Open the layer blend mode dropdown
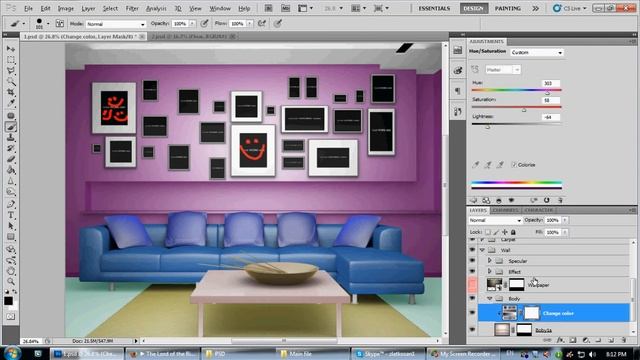Image resolution: width=640 pixels, height=360 pixels. pyautogui.click(x=495, y=220)
